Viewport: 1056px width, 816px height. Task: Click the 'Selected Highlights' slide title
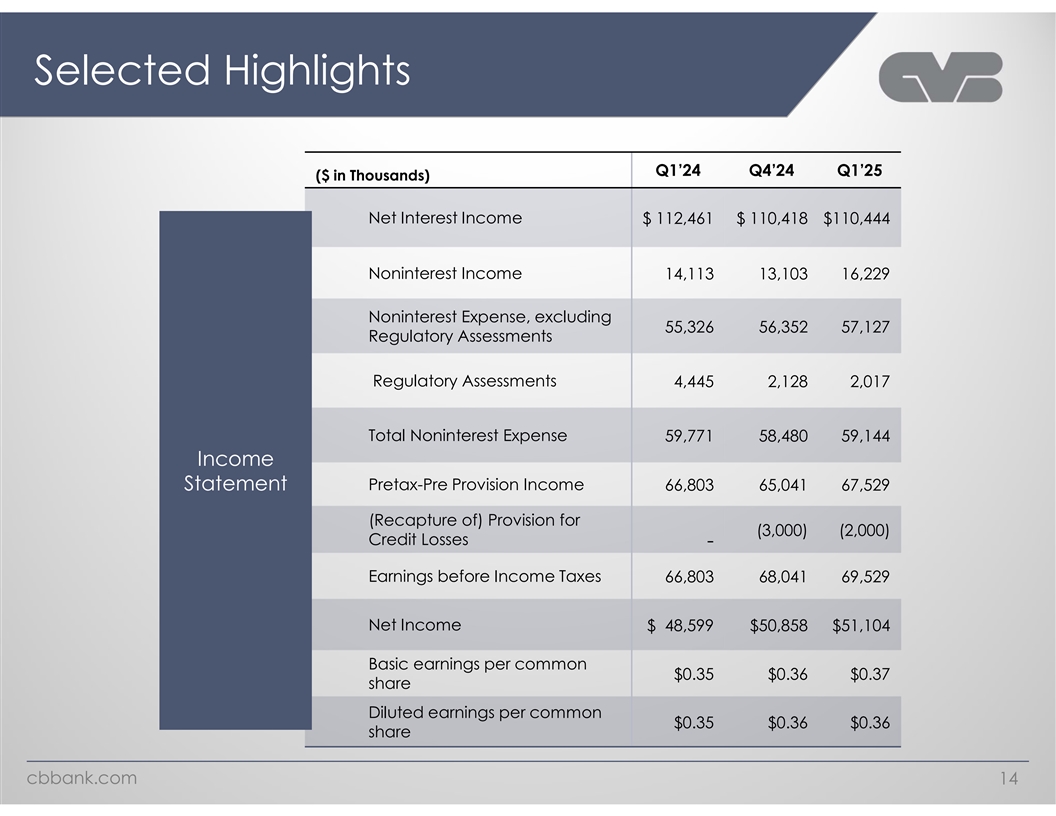222,71
